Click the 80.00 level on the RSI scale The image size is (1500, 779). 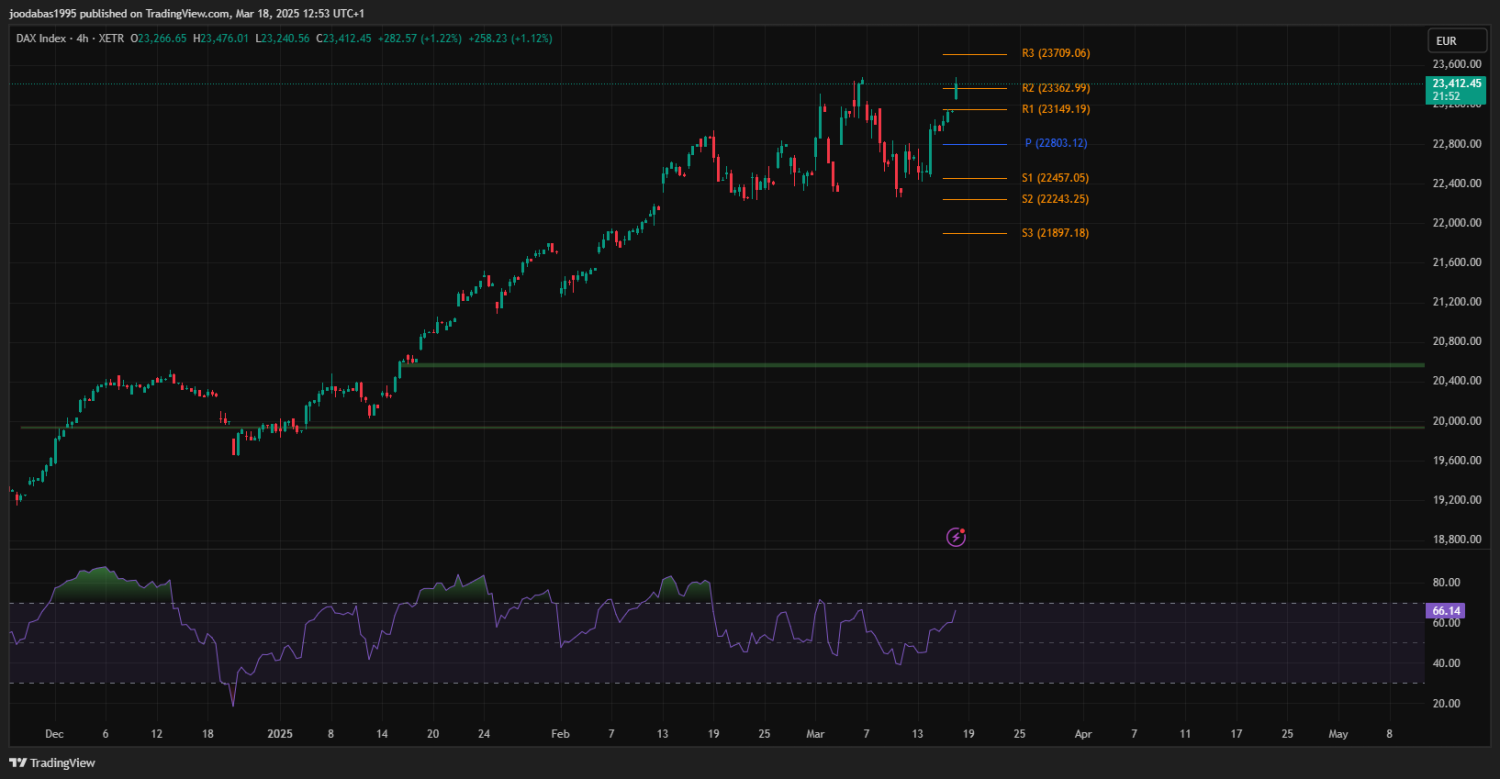(x=1446, y=582)
